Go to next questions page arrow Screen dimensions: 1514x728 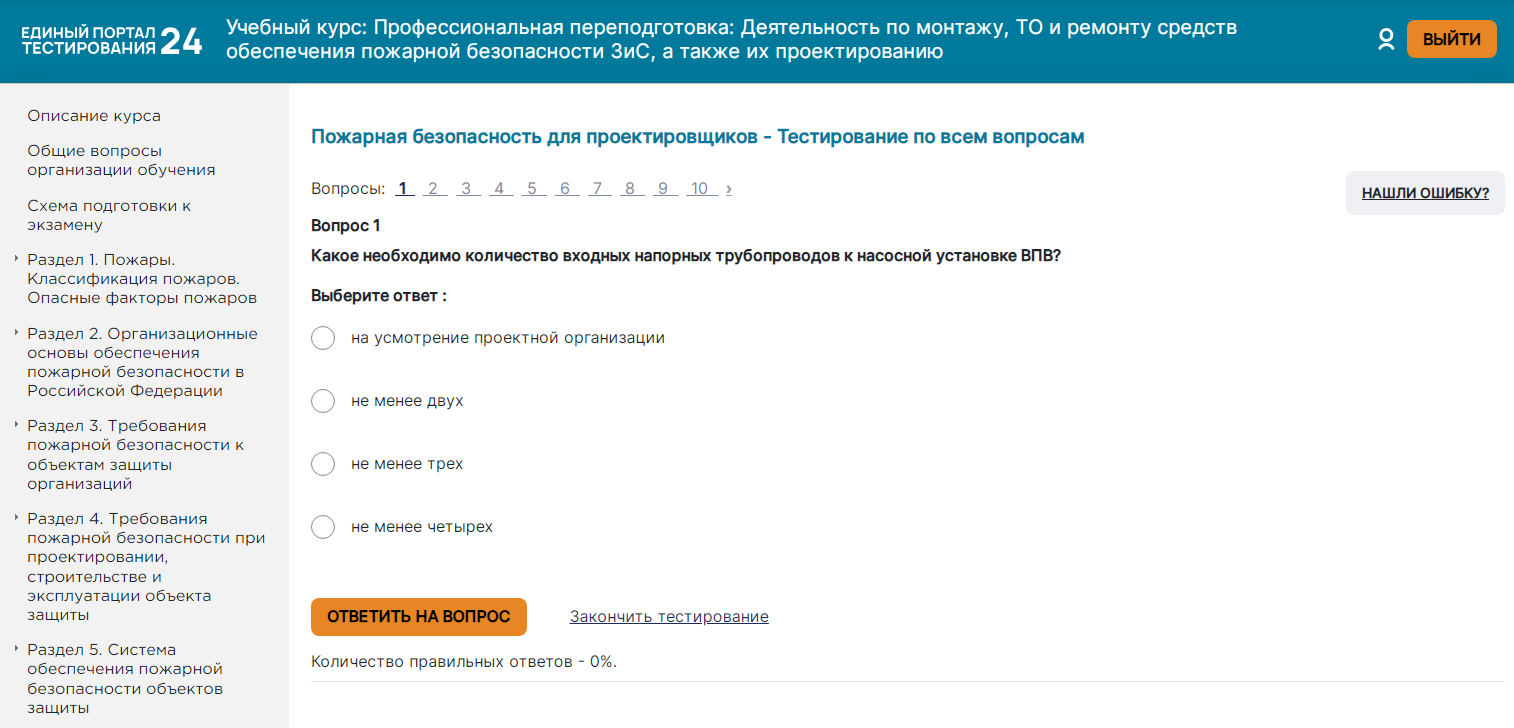tap(729, 188)
